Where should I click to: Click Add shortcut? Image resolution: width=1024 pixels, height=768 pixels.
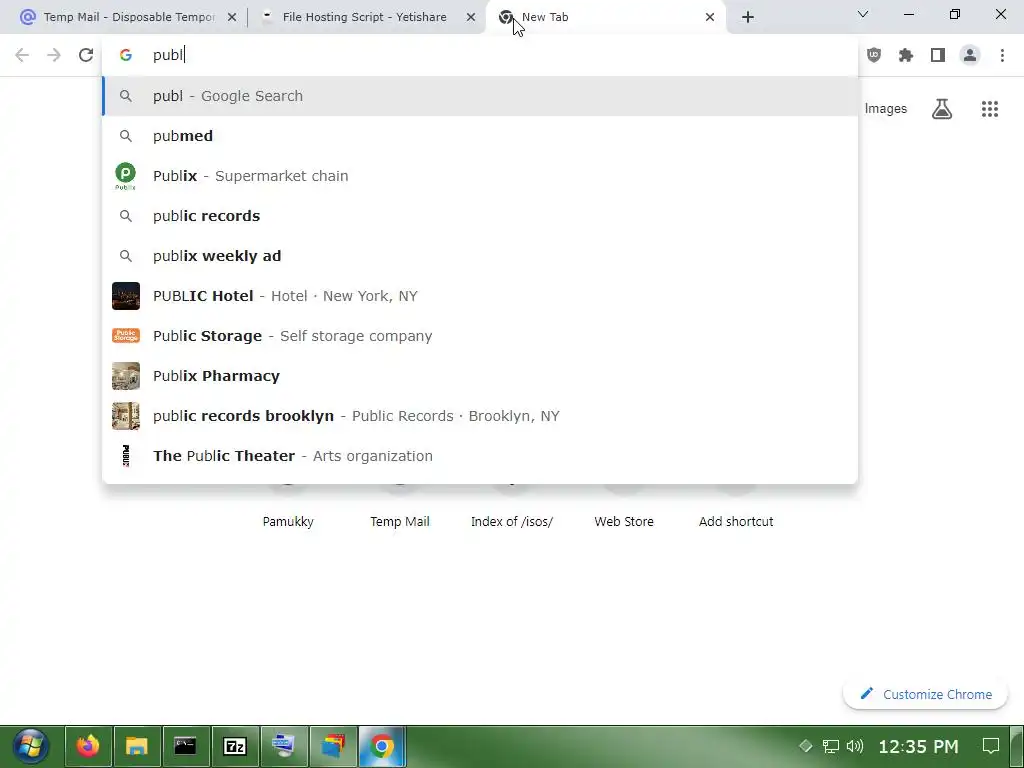tap(736, 522)
